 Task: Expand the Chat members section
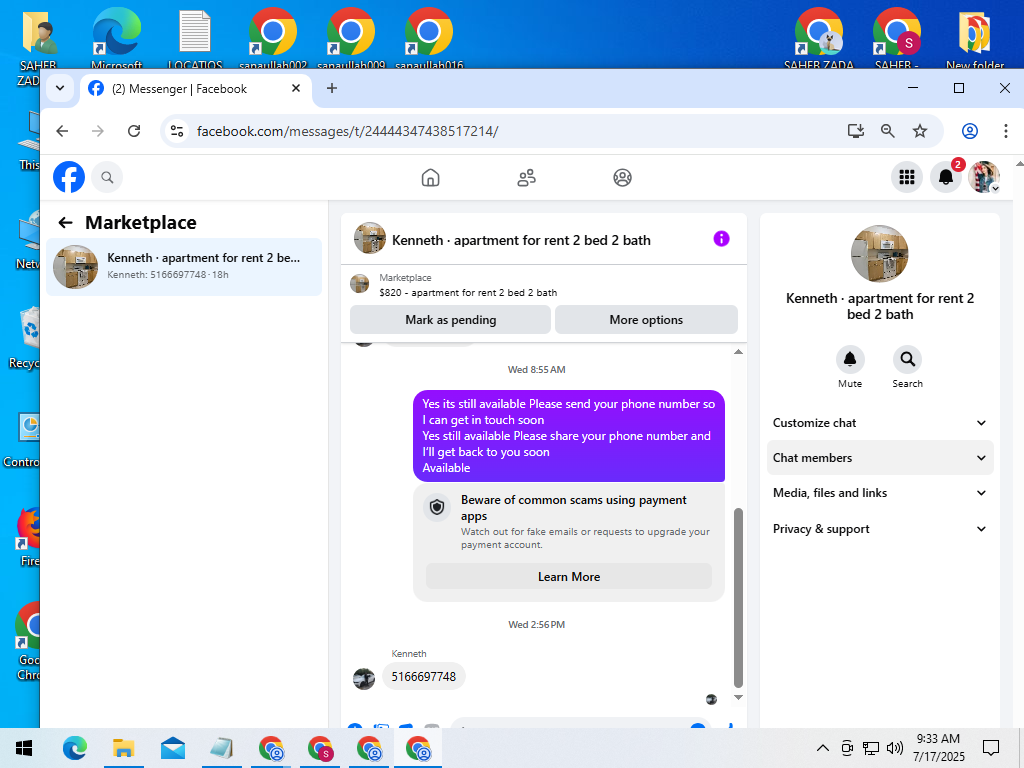pyautogui.click(x=880, y=458)
